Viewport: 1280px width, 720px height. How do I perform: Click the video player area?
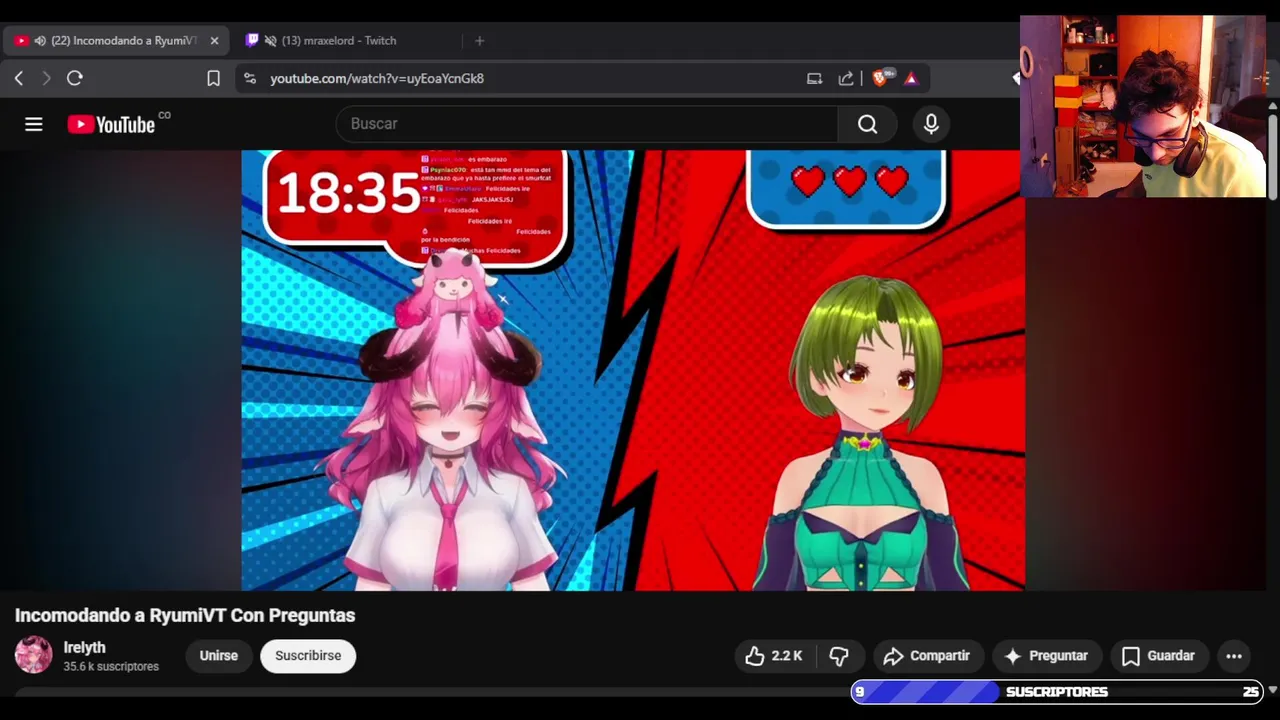[x=633, y=370]
